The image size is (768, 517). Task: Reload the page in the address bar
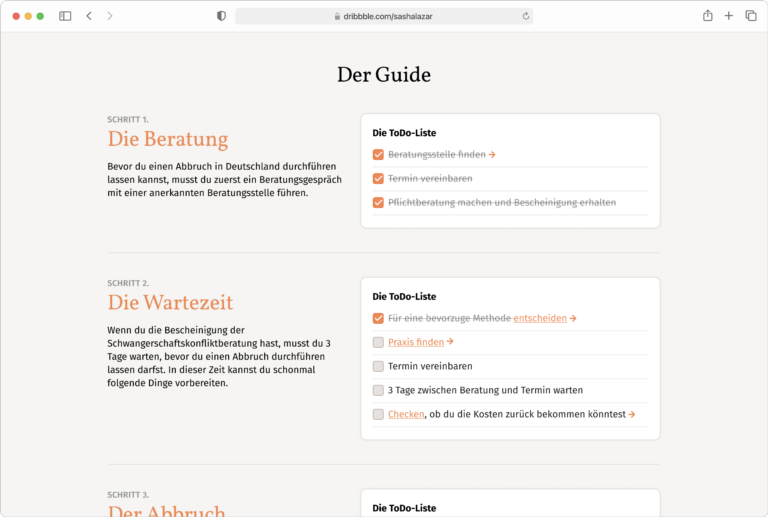526,16
